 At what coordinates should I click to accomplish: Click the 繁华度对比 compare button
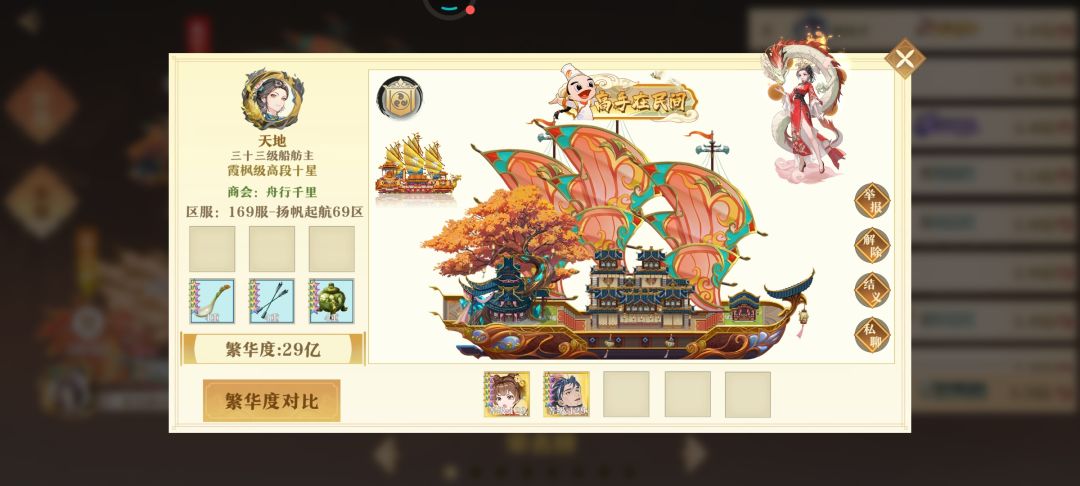(271, 401)
